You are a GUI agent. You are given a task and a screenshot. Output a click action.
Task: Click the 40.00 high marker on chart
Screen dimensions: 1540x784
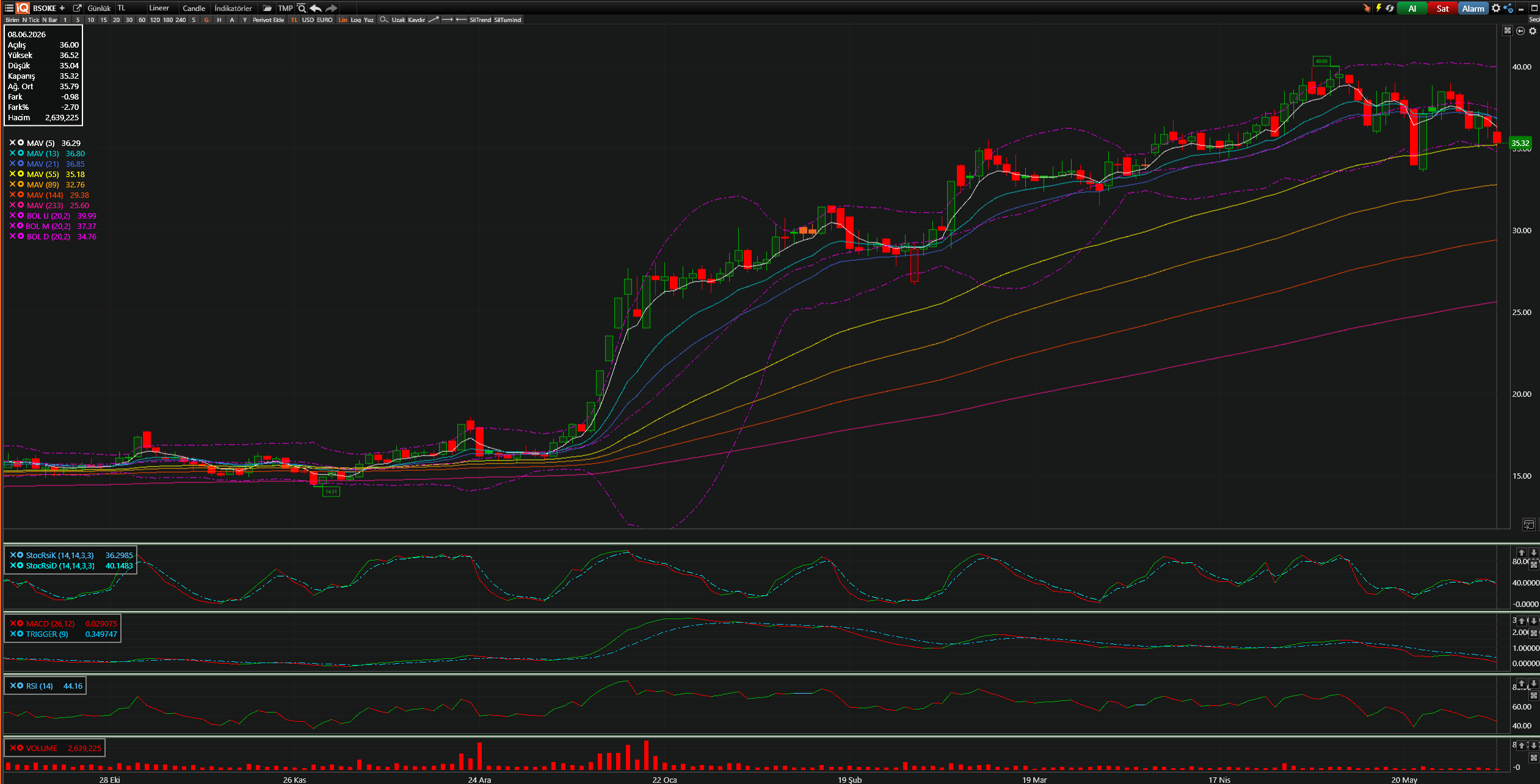[x=1321, y=61]
